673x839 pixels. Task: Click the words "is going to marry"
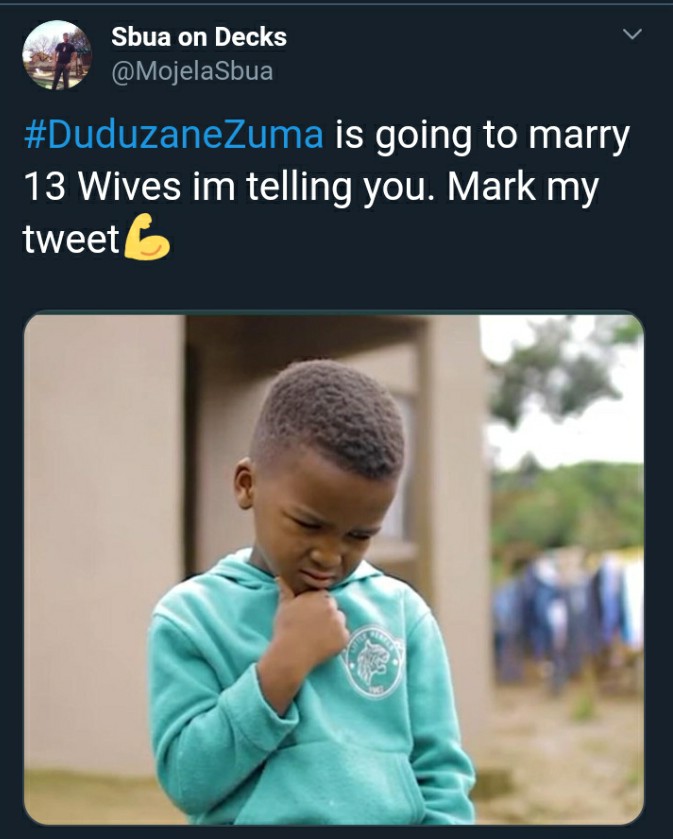point(483,136)
